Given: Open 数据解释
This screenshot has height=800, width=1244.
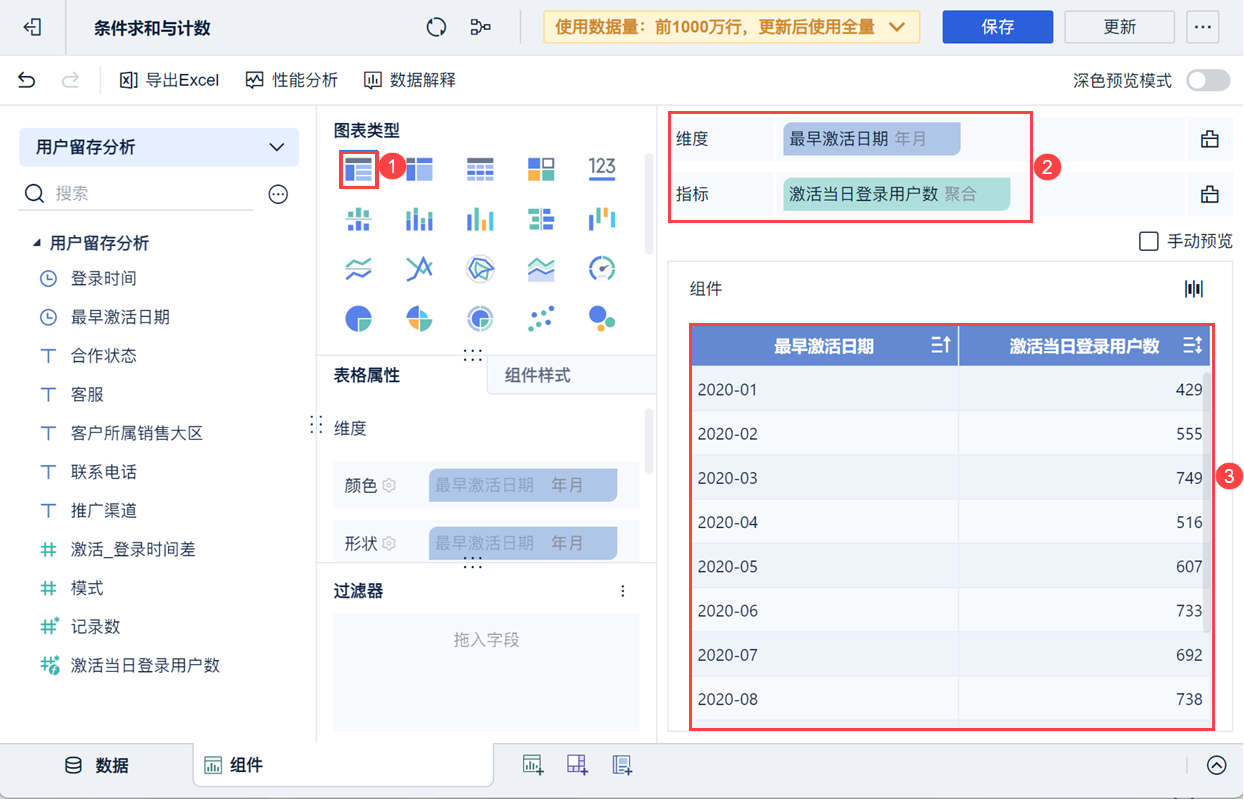Looking at the screenshot, I should (x=409, y=80).
